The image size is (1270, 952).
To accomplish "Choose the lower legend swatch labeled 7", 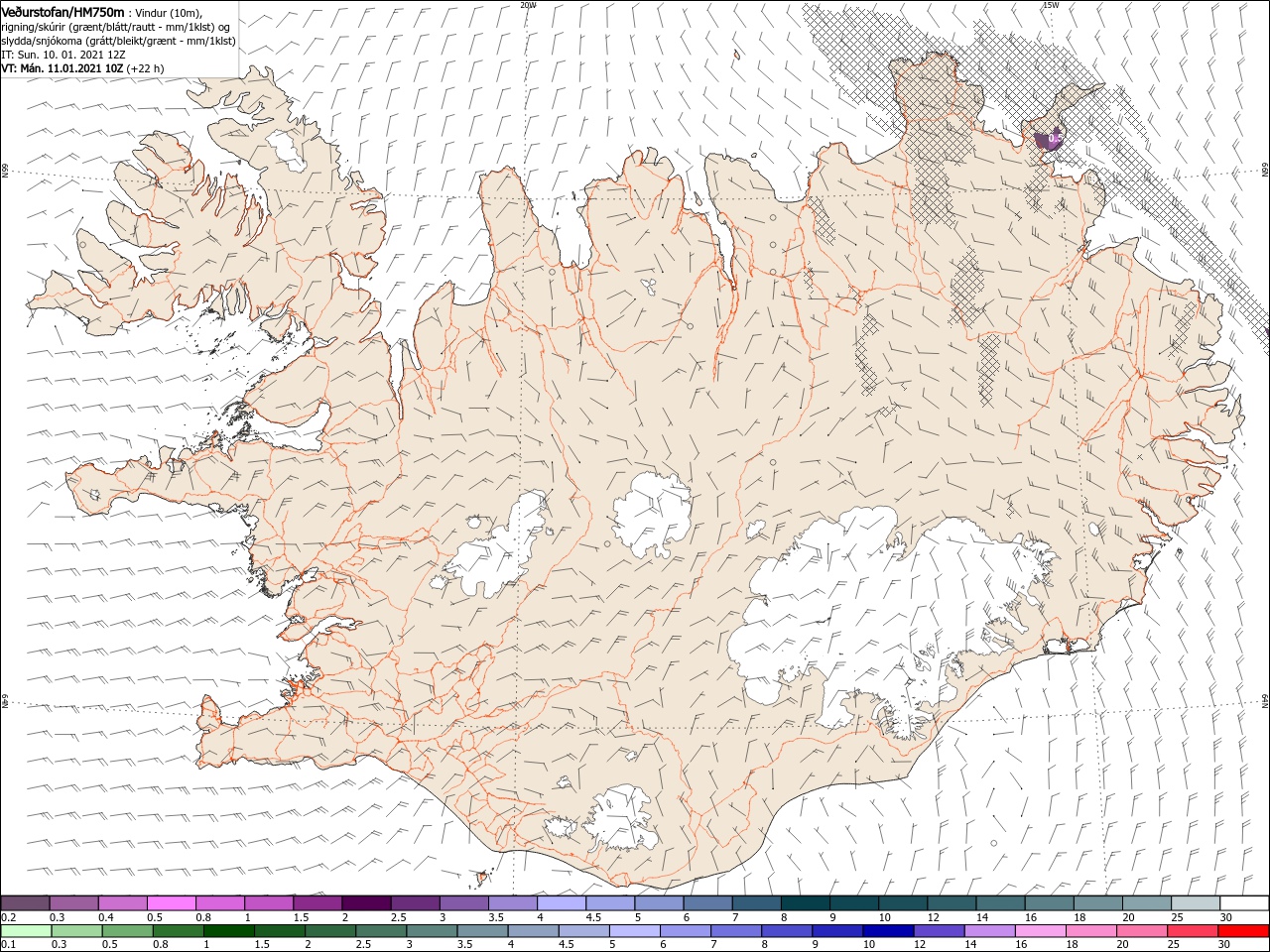I will (736, 930).
